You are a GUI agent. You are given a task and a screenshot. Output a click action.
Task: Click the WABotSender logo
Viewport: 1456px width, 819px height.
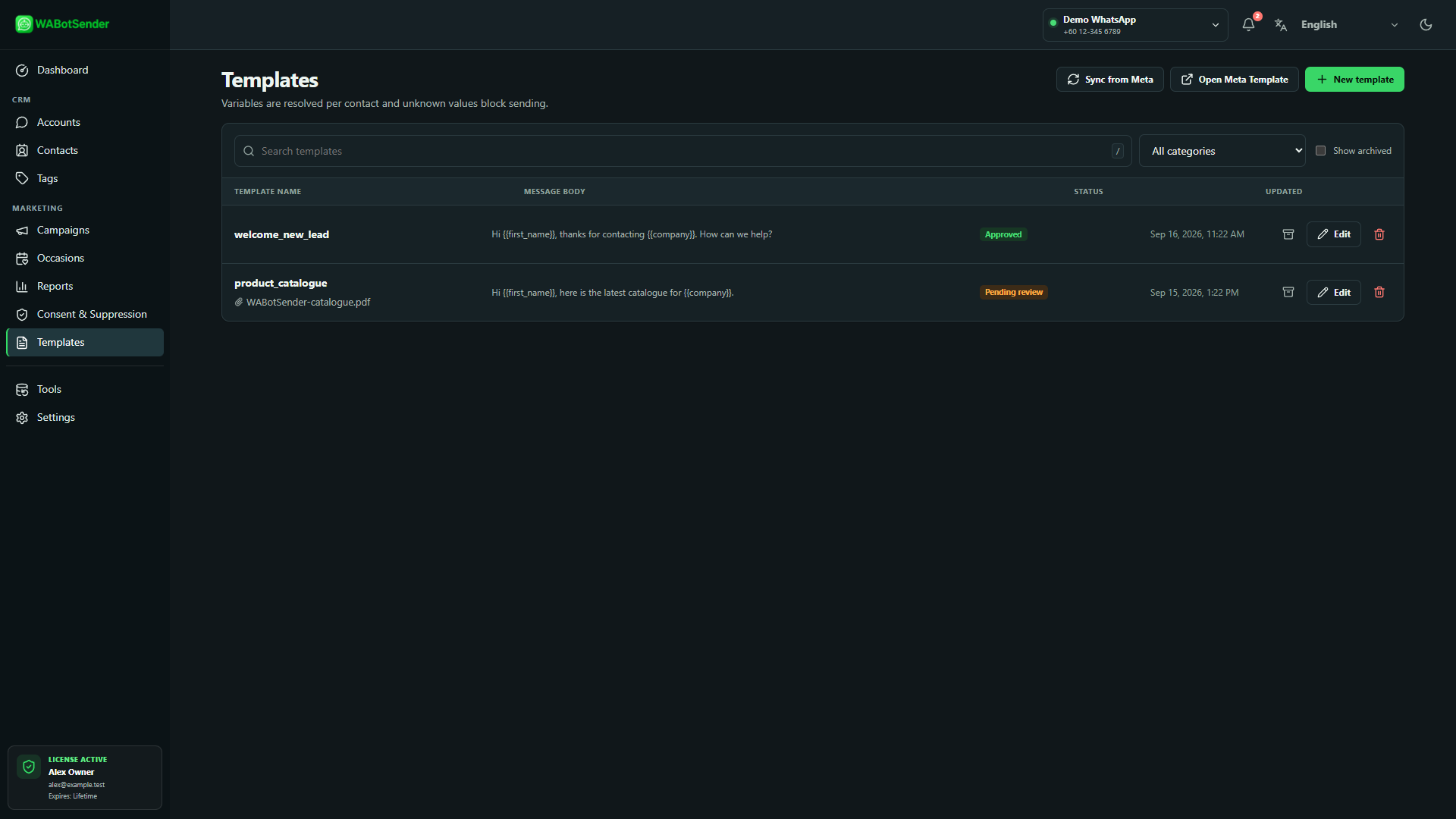coord(62,24)
